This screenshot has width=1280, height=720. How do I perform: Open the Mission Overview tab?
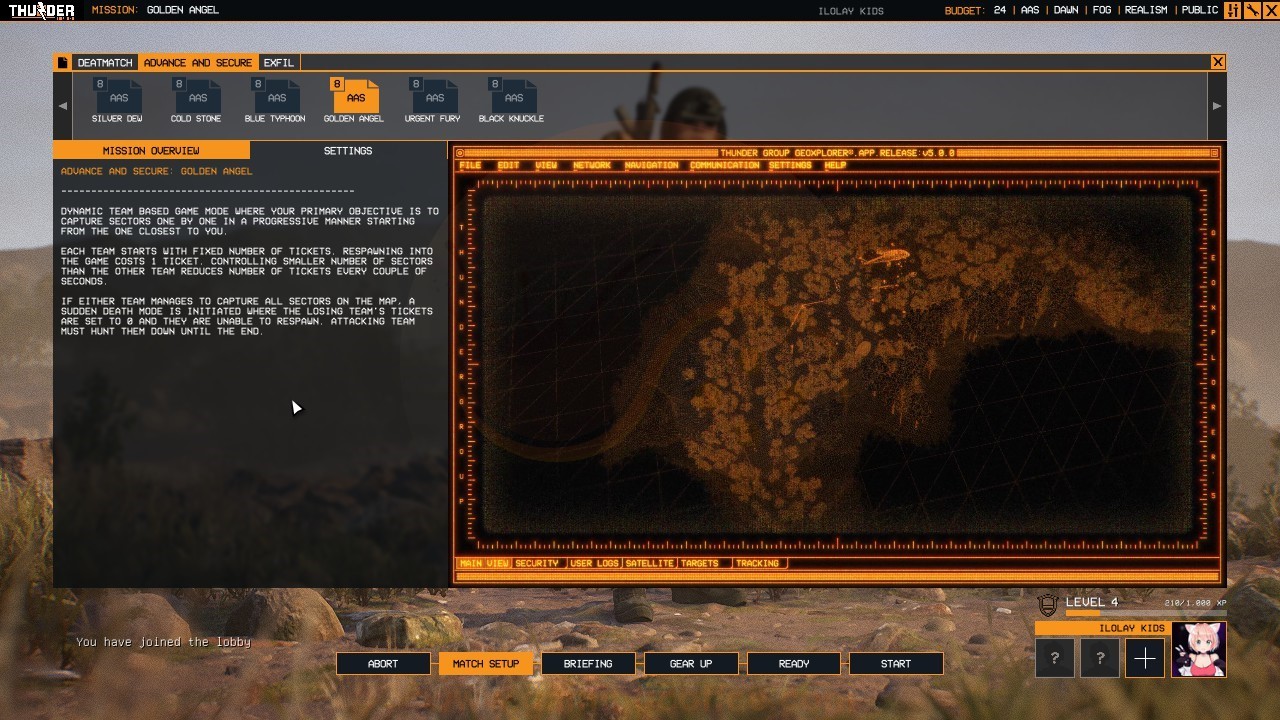tap(151, 150)
